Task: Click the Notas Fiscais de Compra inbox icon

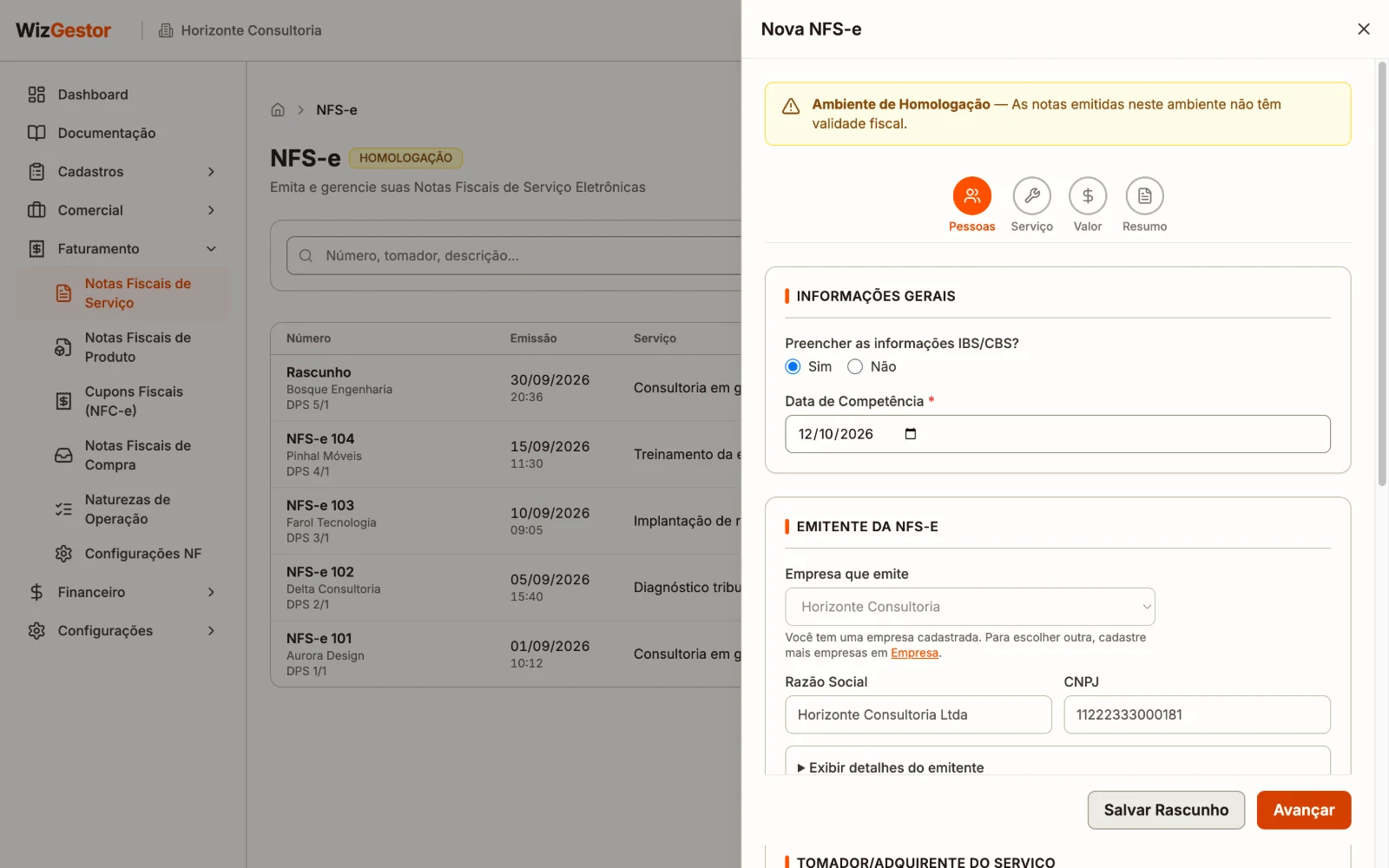Action: [63, 456]
